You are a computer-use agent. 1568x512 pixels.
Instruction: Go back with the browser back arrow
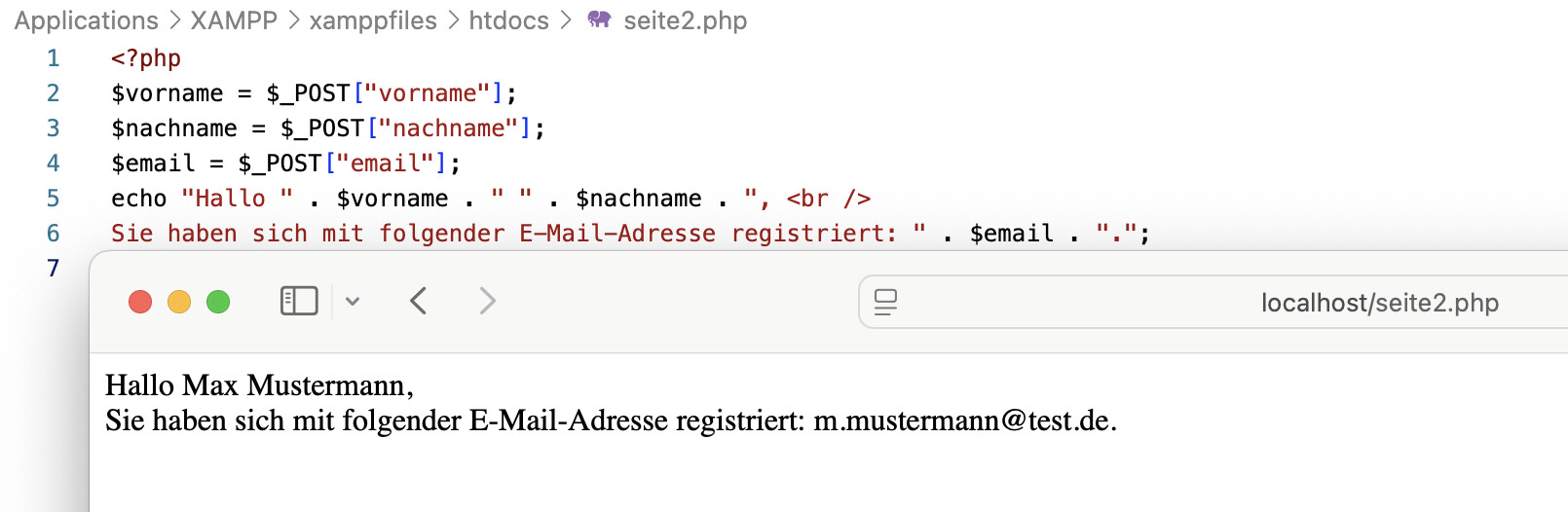(x=419, y=301)
